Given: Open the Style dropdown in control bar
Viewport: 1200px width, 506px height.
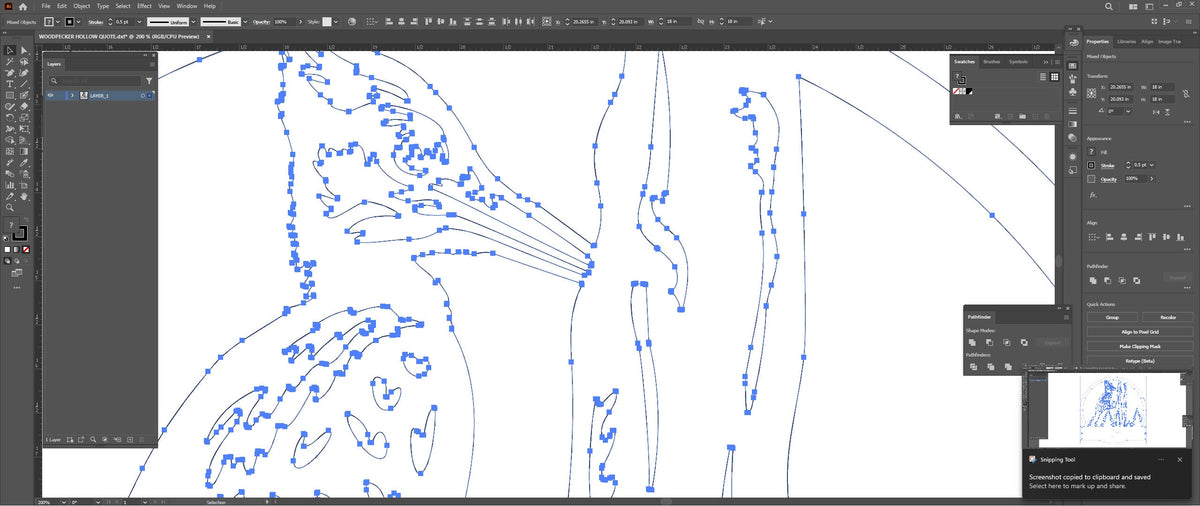Looking at the screenshot, I should [x=336, y=22].
